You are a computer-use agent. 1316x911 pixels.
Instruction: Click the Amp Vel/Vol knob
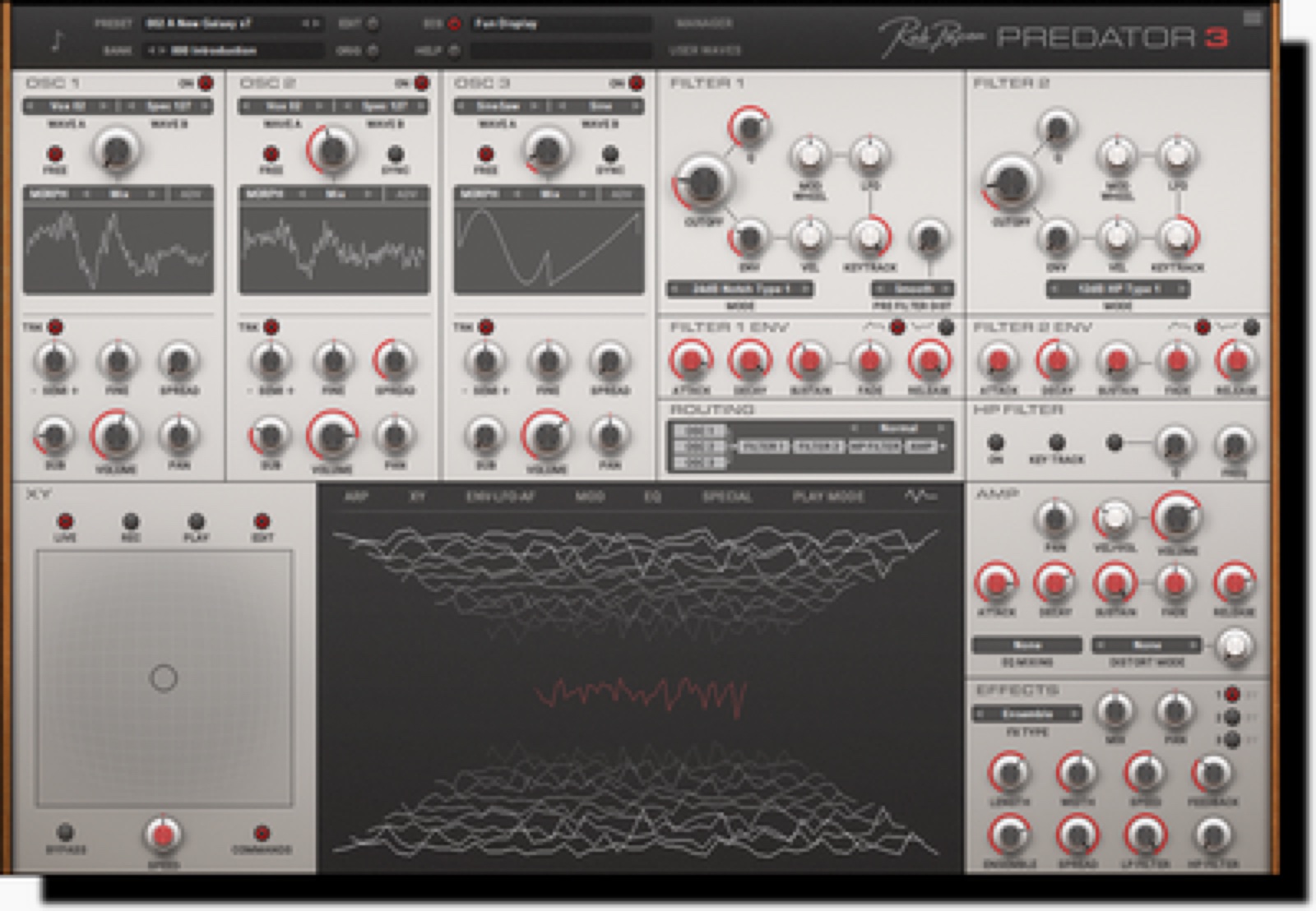(x=1114, y=518)
